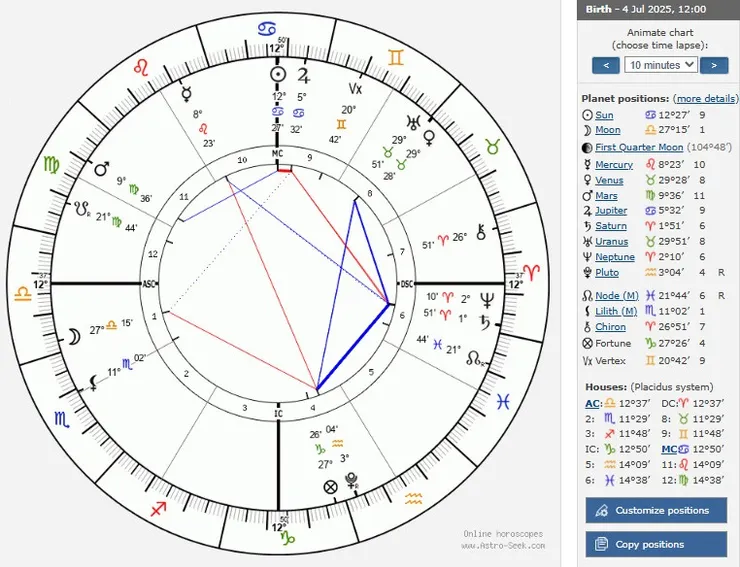The image size is (740, 567).
Task: Click the red Aries zodiac sign on wheel
Action: [x=533, y=272]
